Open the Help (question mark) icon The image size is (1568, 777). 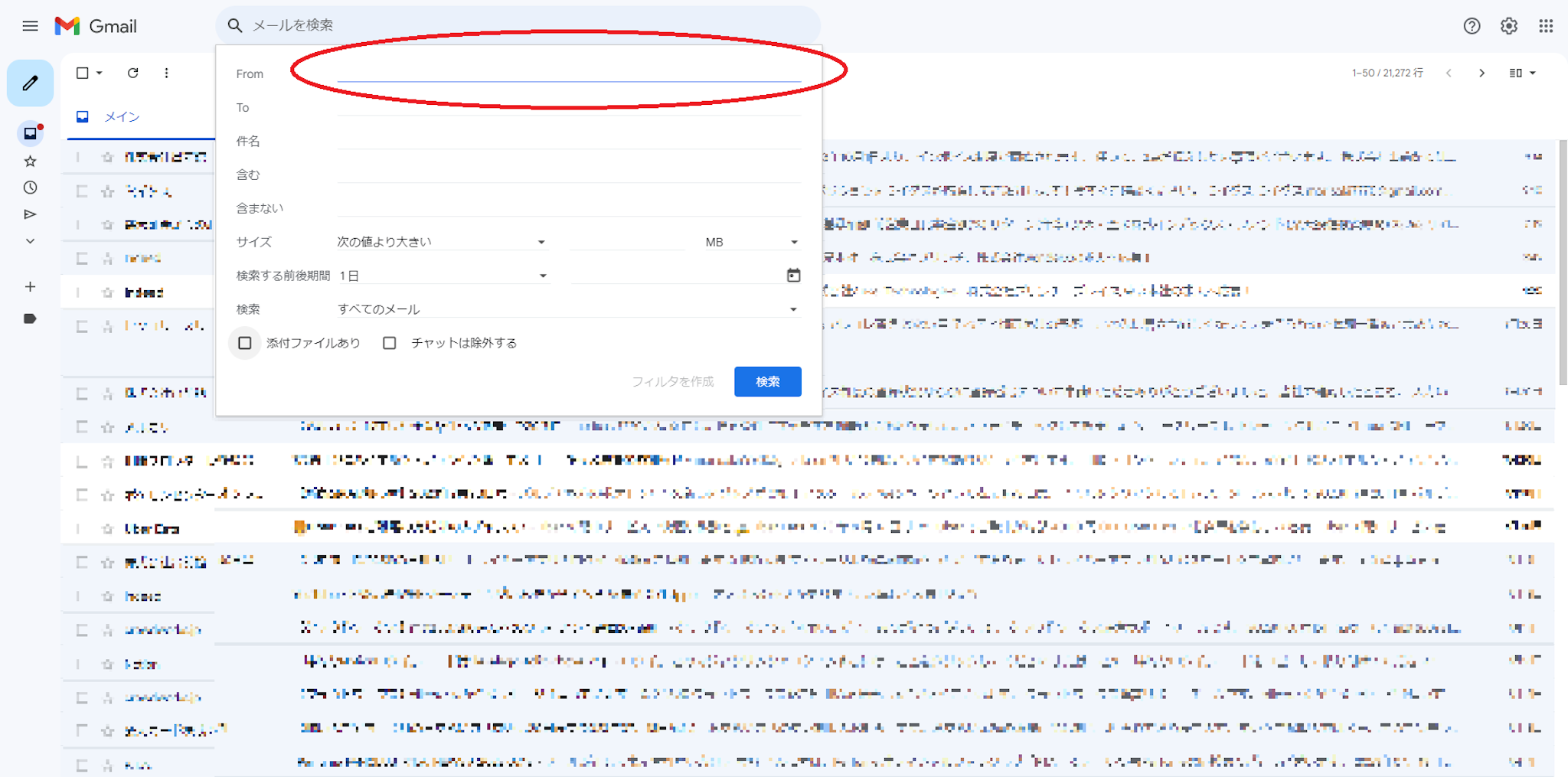pos(1472,26)
